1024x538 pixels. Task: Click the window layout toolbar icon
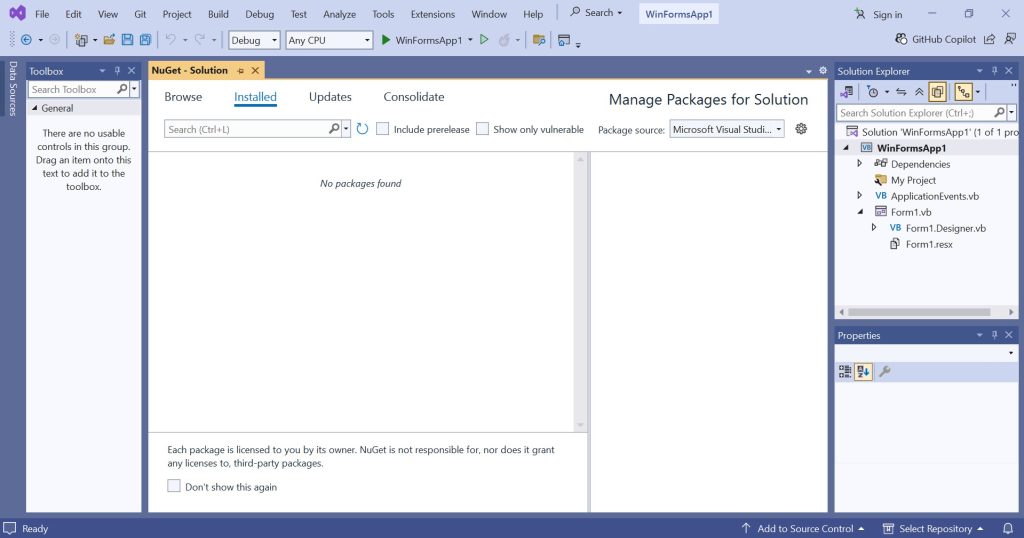(x=564, y=40)
